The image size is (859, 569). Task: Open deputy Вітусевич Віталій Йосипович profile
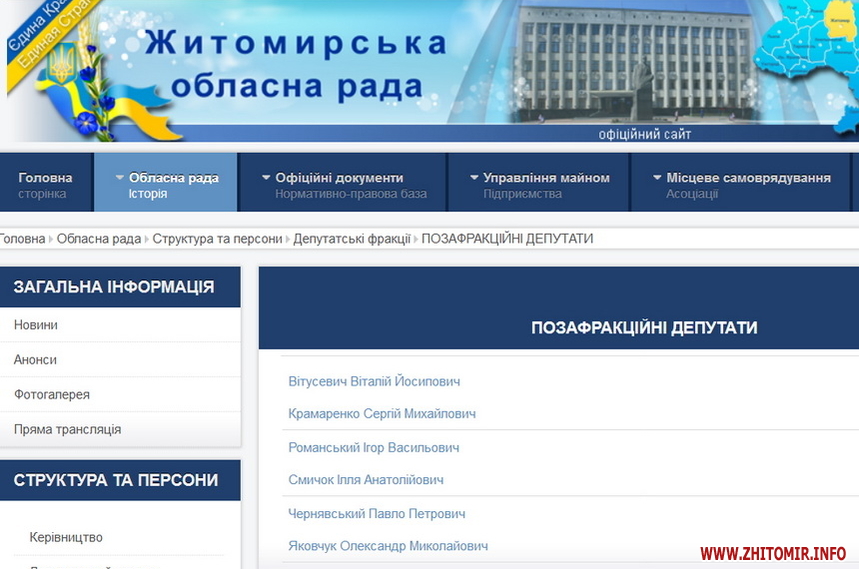click(374, 382)
